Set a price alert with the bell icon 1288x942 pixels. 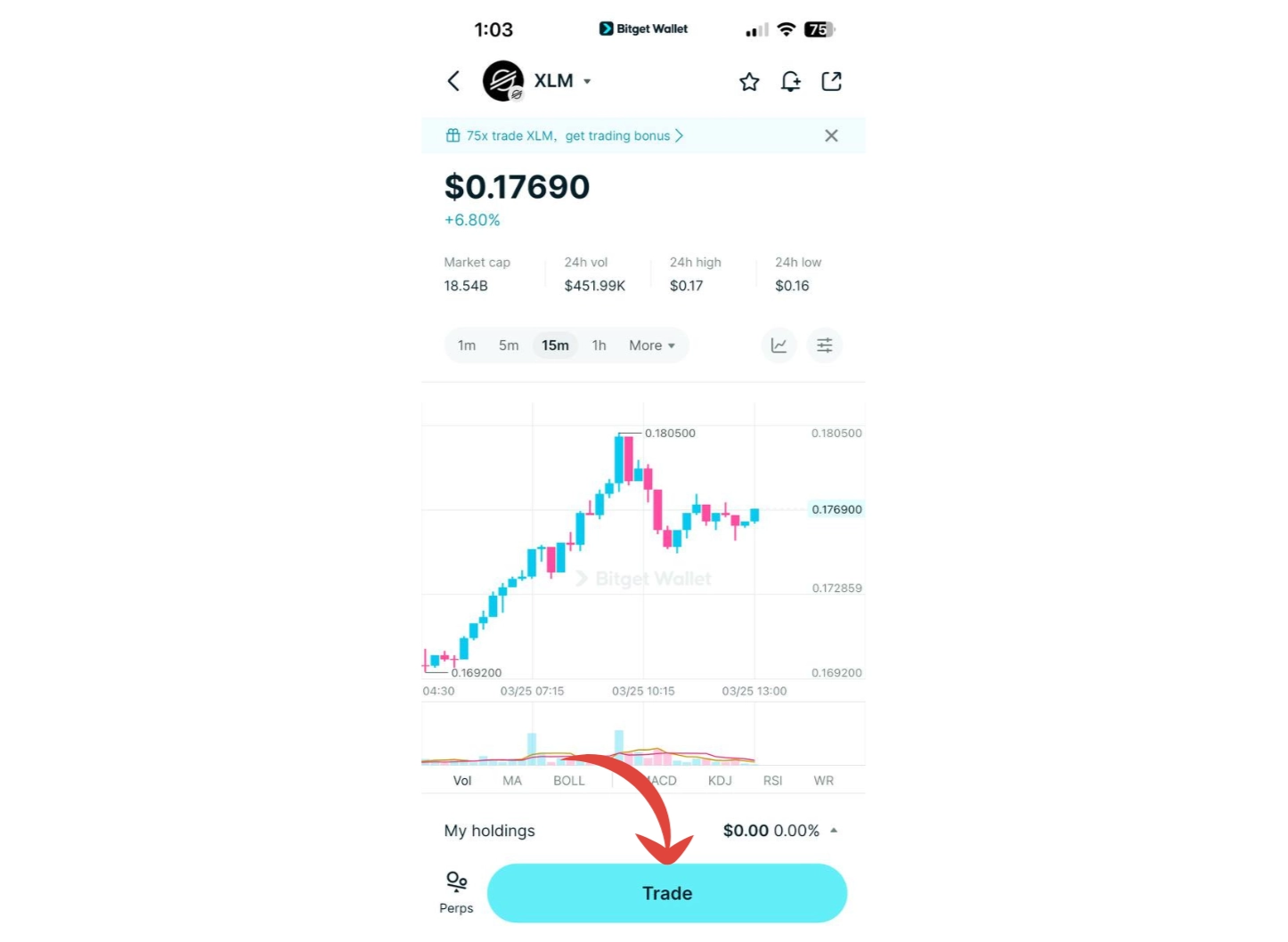[x=790, y=80]
